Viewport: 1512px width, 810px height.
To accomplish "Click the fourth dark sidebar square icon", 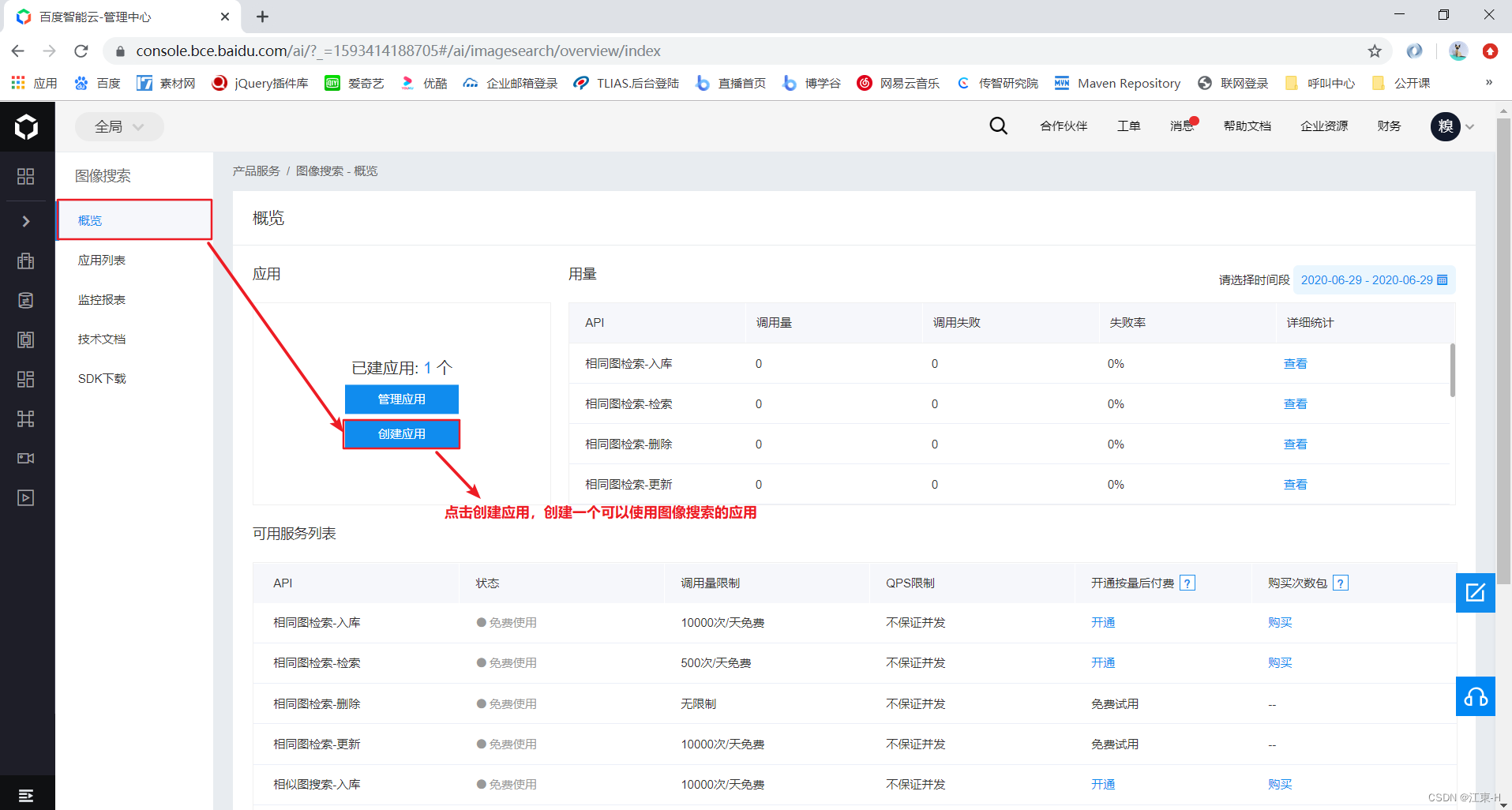I will (x=26, y=339).
